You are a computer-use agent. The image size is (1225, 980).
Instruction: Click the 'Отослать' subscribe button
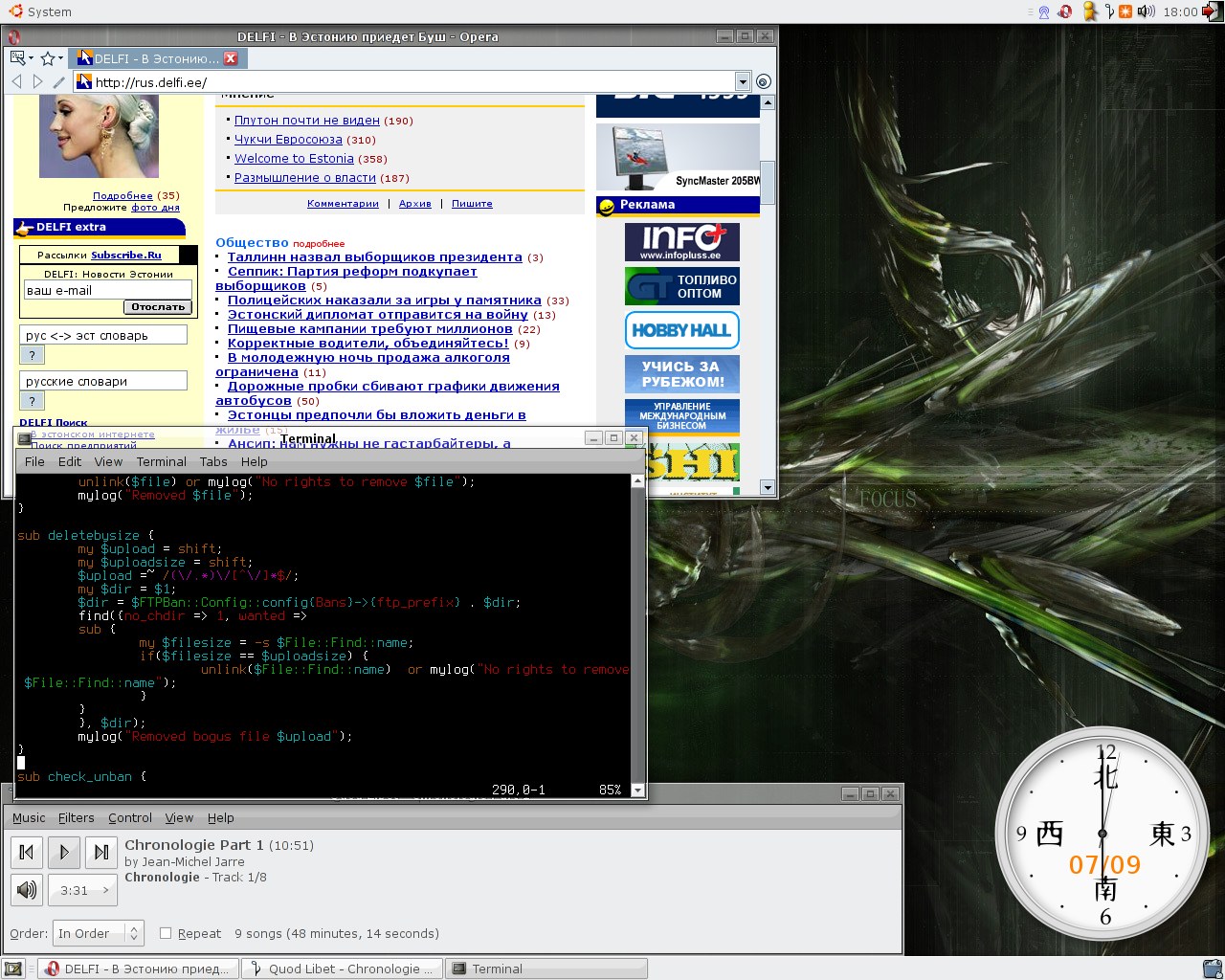tap(158, 307)
